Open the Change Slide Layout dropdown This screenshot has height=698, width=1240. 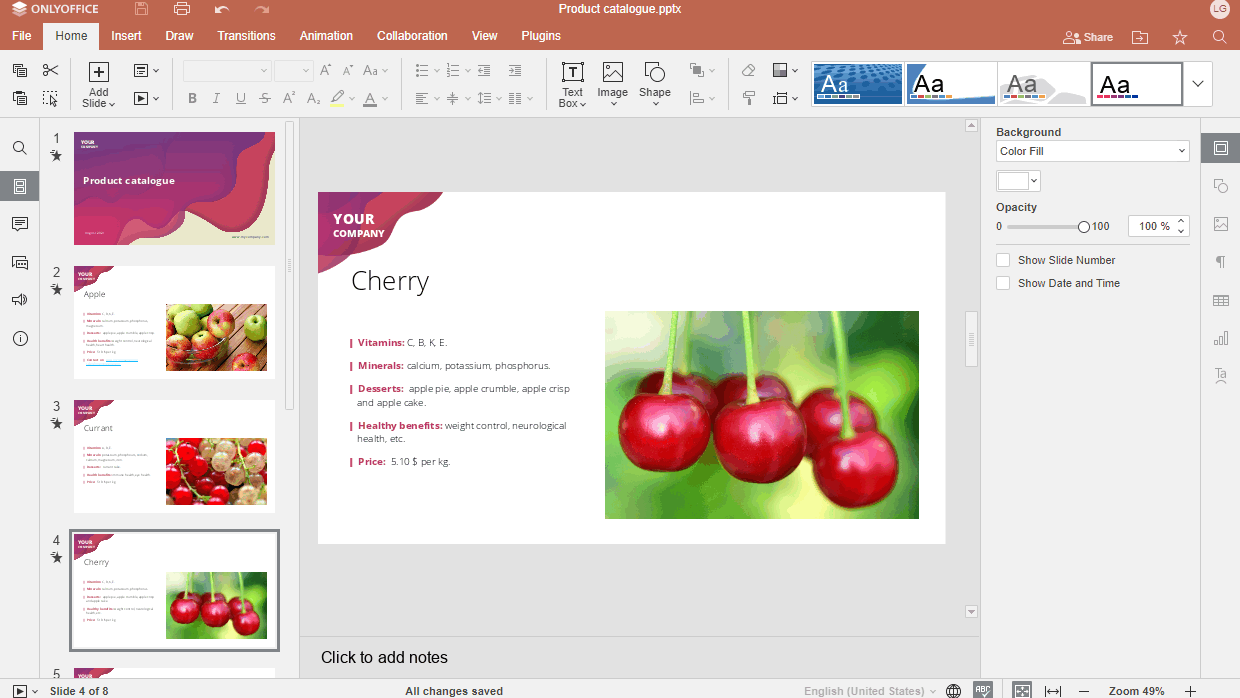pyautogui.click(x=146, y=71)
